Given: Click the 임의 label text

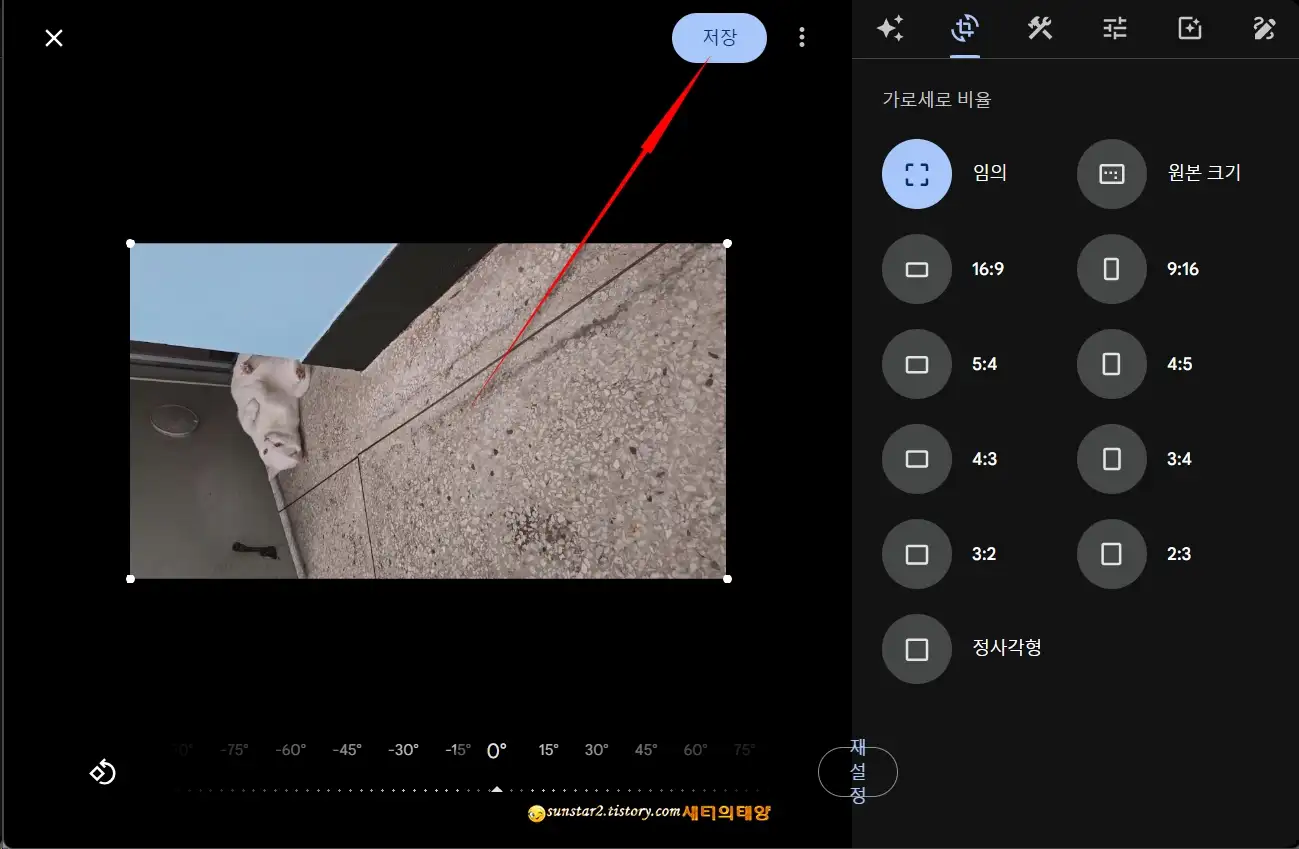Looking at the screenshot, I should tap(990, 173).
